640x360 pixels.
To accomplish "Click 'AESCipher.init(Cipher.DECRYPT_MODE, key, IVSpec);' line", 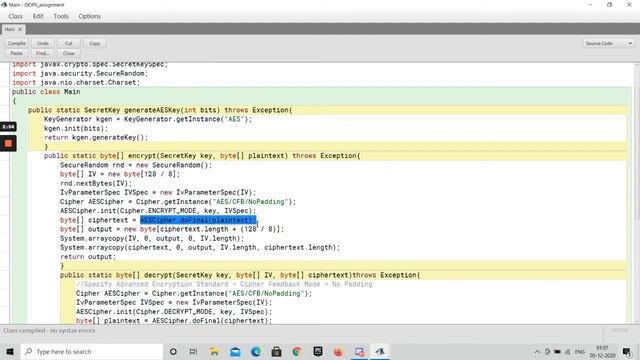I will pos(174,311).
